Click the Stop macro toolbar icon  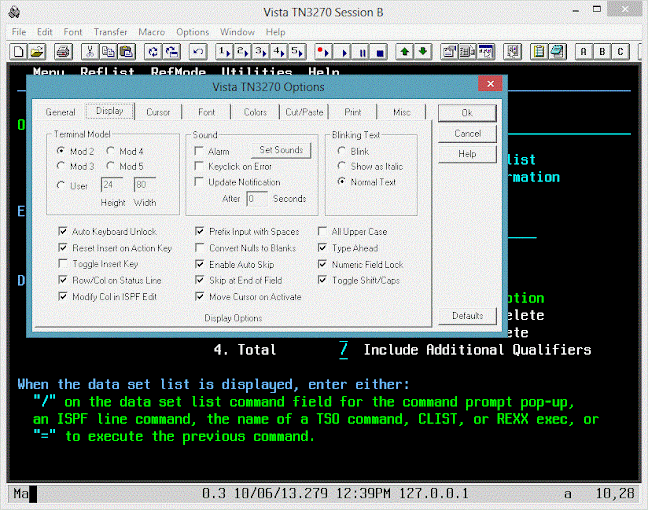pyautogui.click(x=380, y=52)
